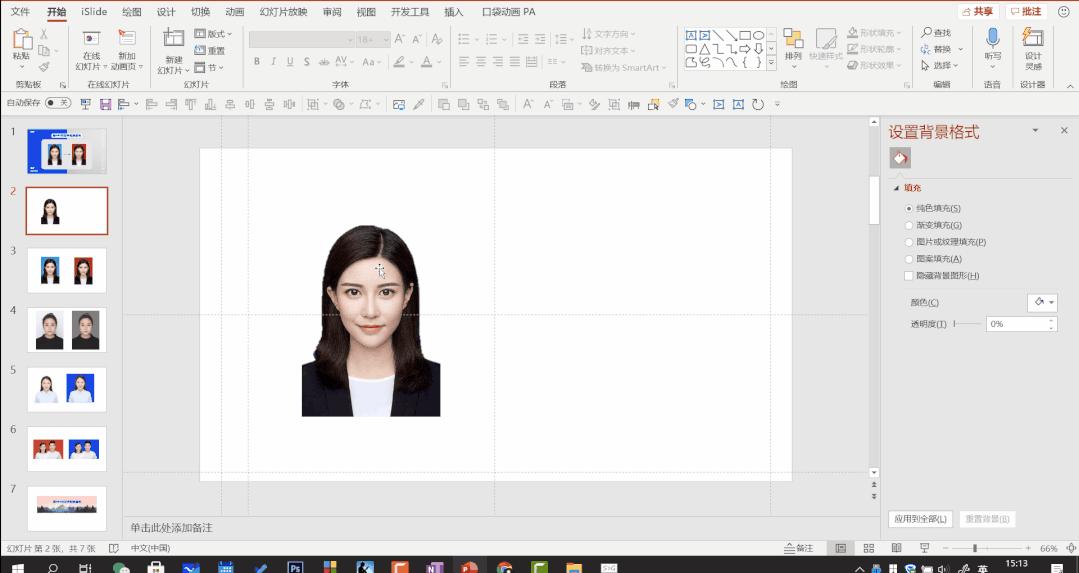The height and width of the screenshot is (573, 1079).
Task: Click the New Slide icon
Action: (x=173, y=39)
